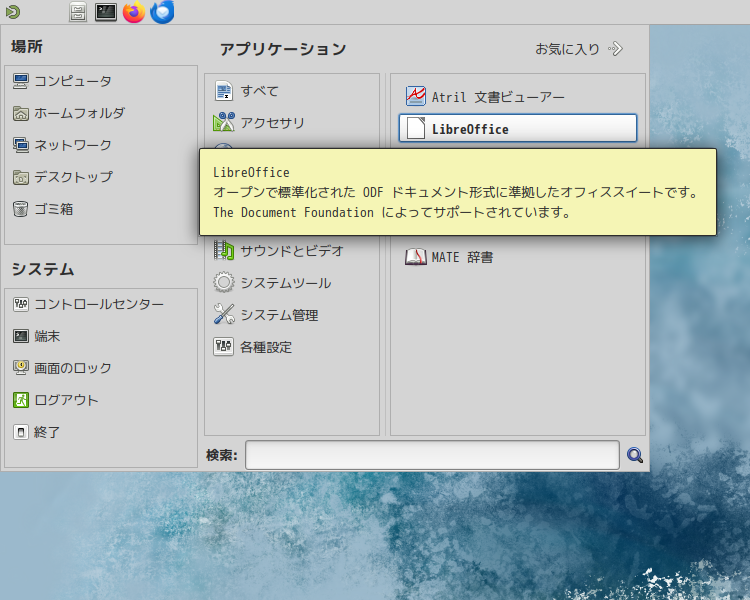
Task: Open デスクトップ folder entry
Action: [63, 177]
